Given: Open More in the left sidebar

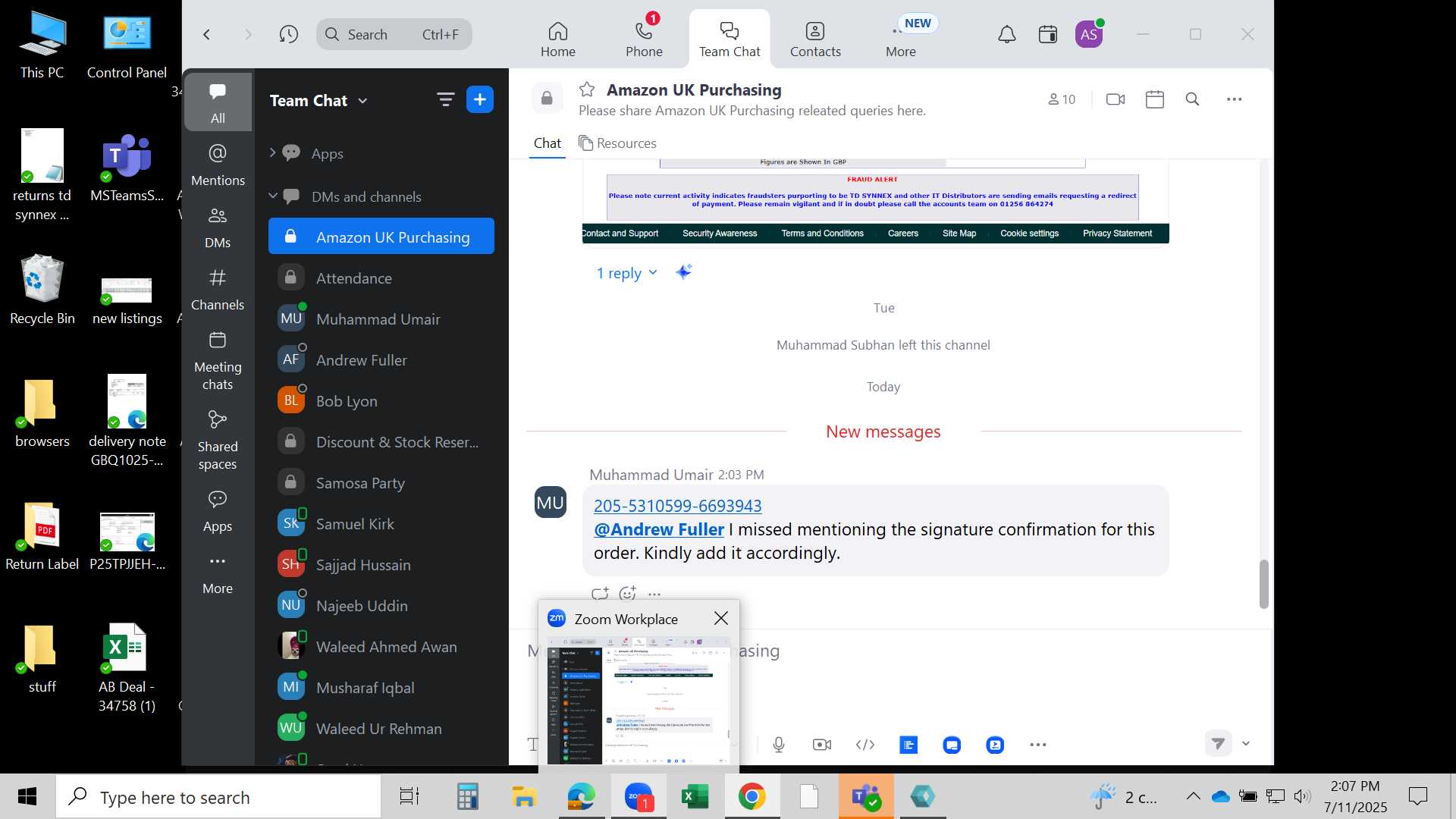Looking at the screenshot, I should [x=218, y=573].
